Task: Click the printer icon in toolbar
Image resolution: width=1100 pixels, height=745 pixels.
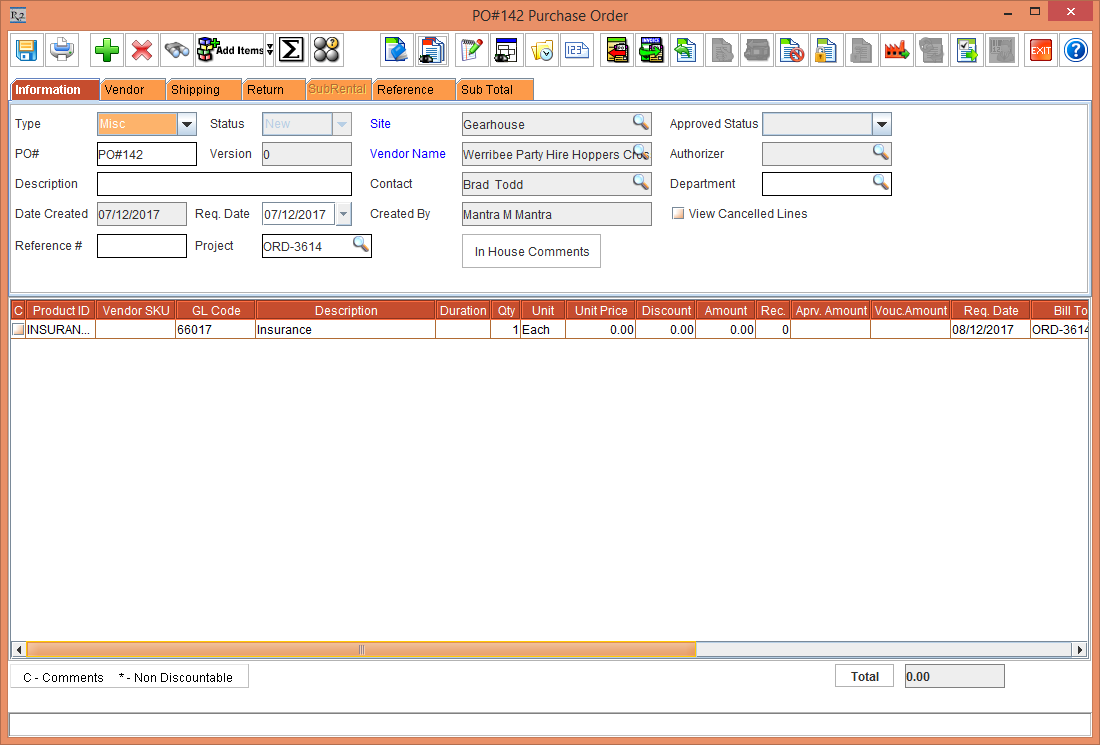Action: (62, 49)
